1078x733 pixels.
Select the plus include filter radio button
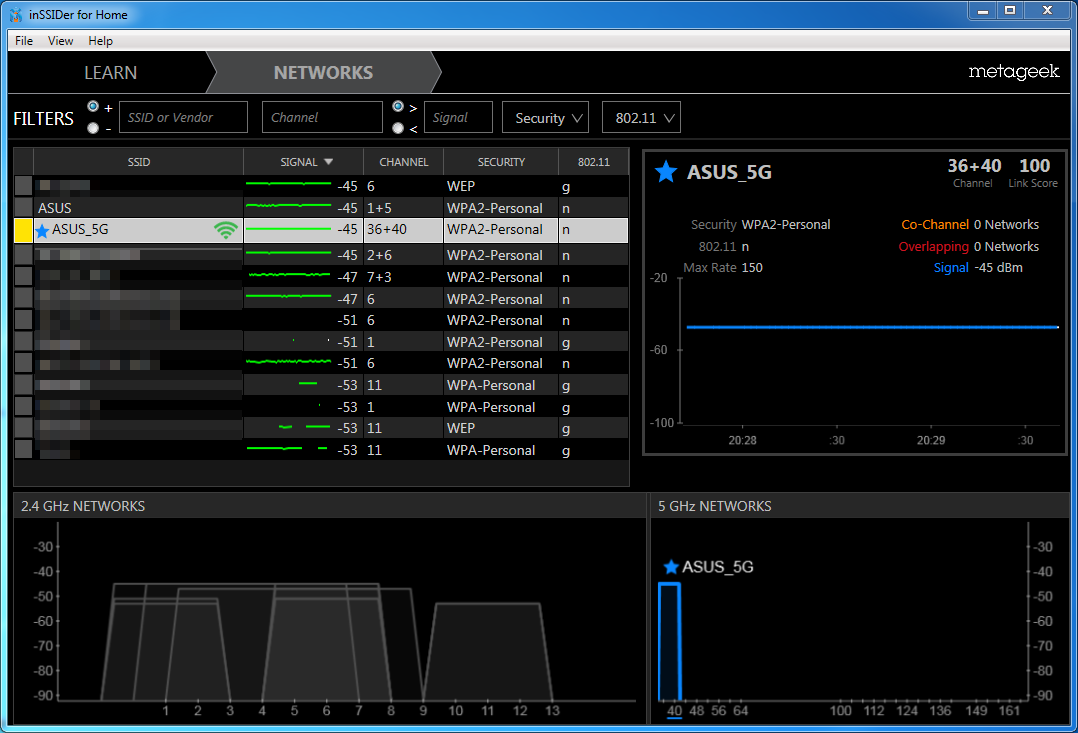93,107
